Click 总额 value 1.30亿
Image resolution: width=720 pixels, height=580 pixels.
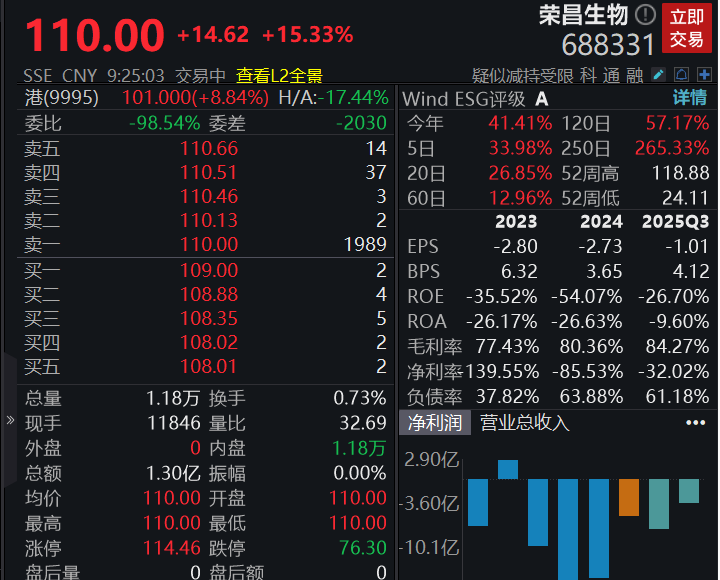tap(173, 473)
